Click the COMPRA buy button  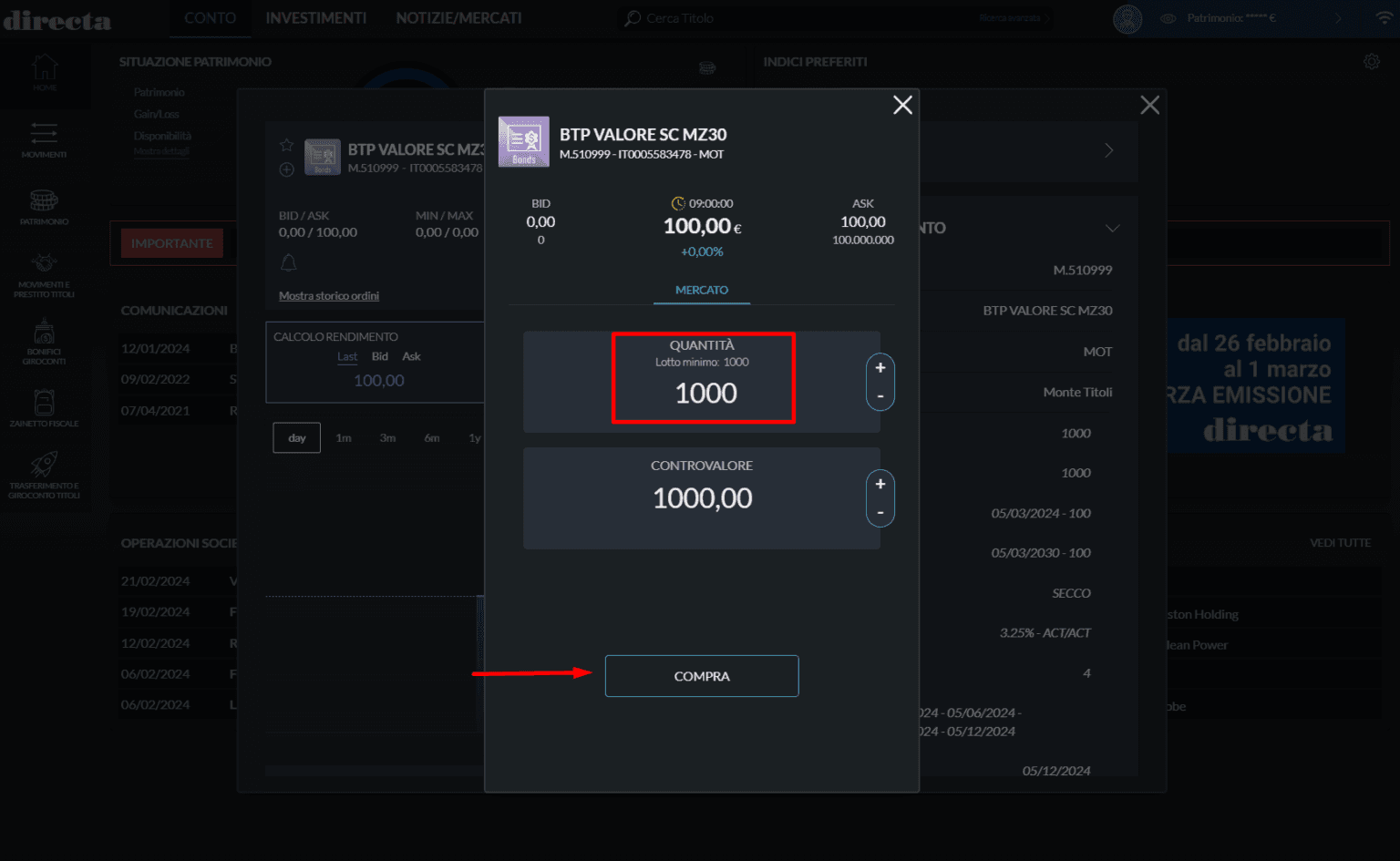pyautogui.click(x=701, y=676)
